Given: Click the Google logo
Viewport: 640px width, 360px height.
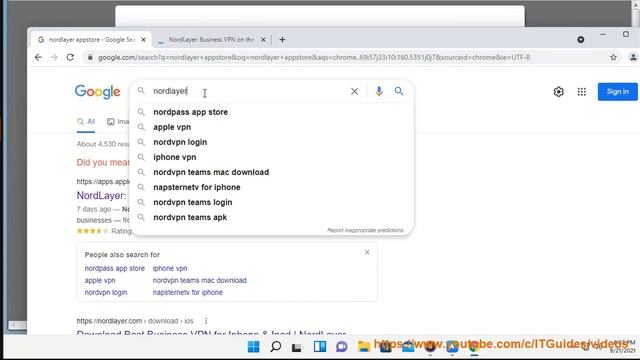Looking at the screenshot, I should pyautogui.click(x=98, y=92).
